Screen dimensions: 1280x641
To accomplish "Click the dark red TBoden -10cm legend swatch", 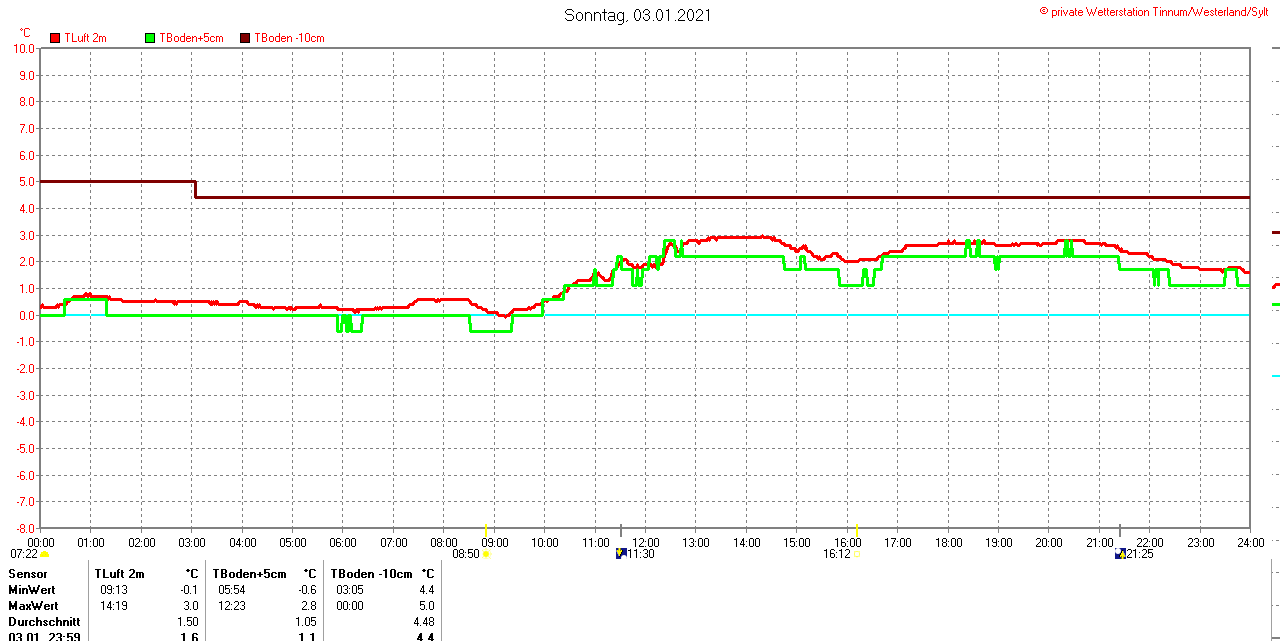I will click(x=246, y=38).
